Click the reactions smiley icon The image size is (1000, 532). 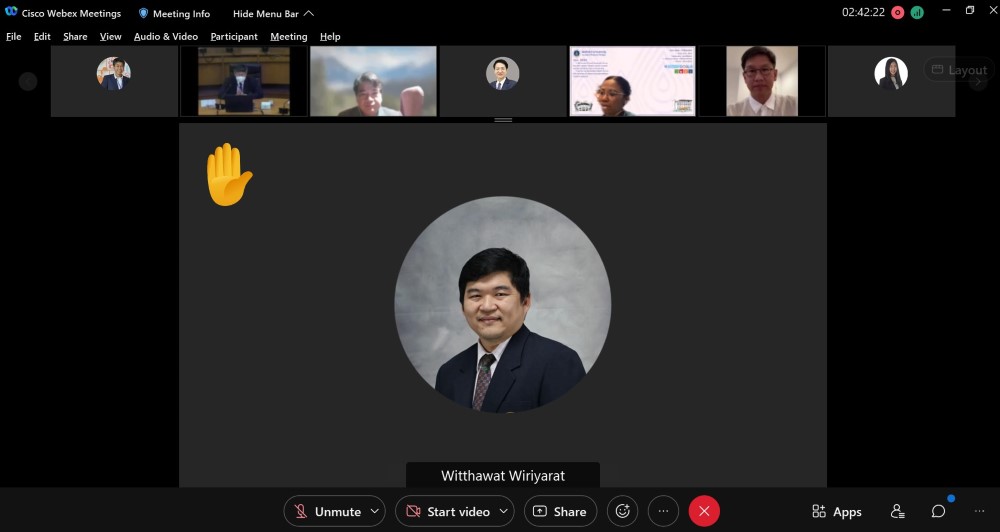pyautogui.click(x=622, y=511)
